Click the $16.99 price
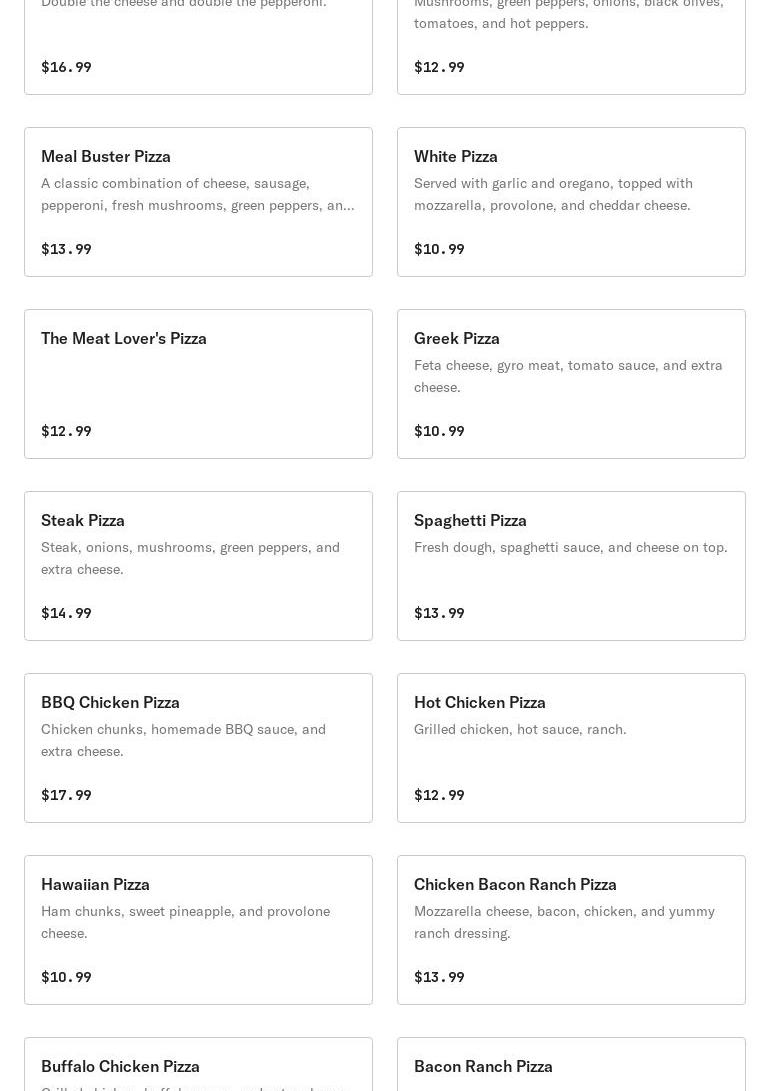The height and width of the screenshot is (1091, 770). pyautogui.click(x=66, y=67)
